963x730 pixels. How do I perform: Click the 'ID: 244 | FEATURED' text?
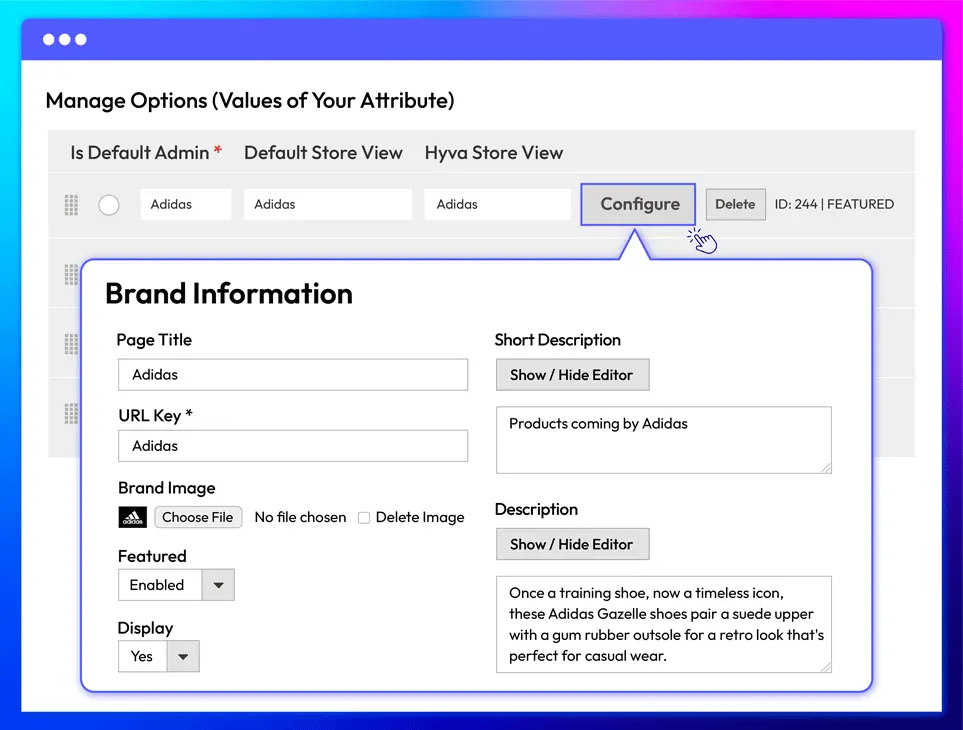[x=834, y=204]
